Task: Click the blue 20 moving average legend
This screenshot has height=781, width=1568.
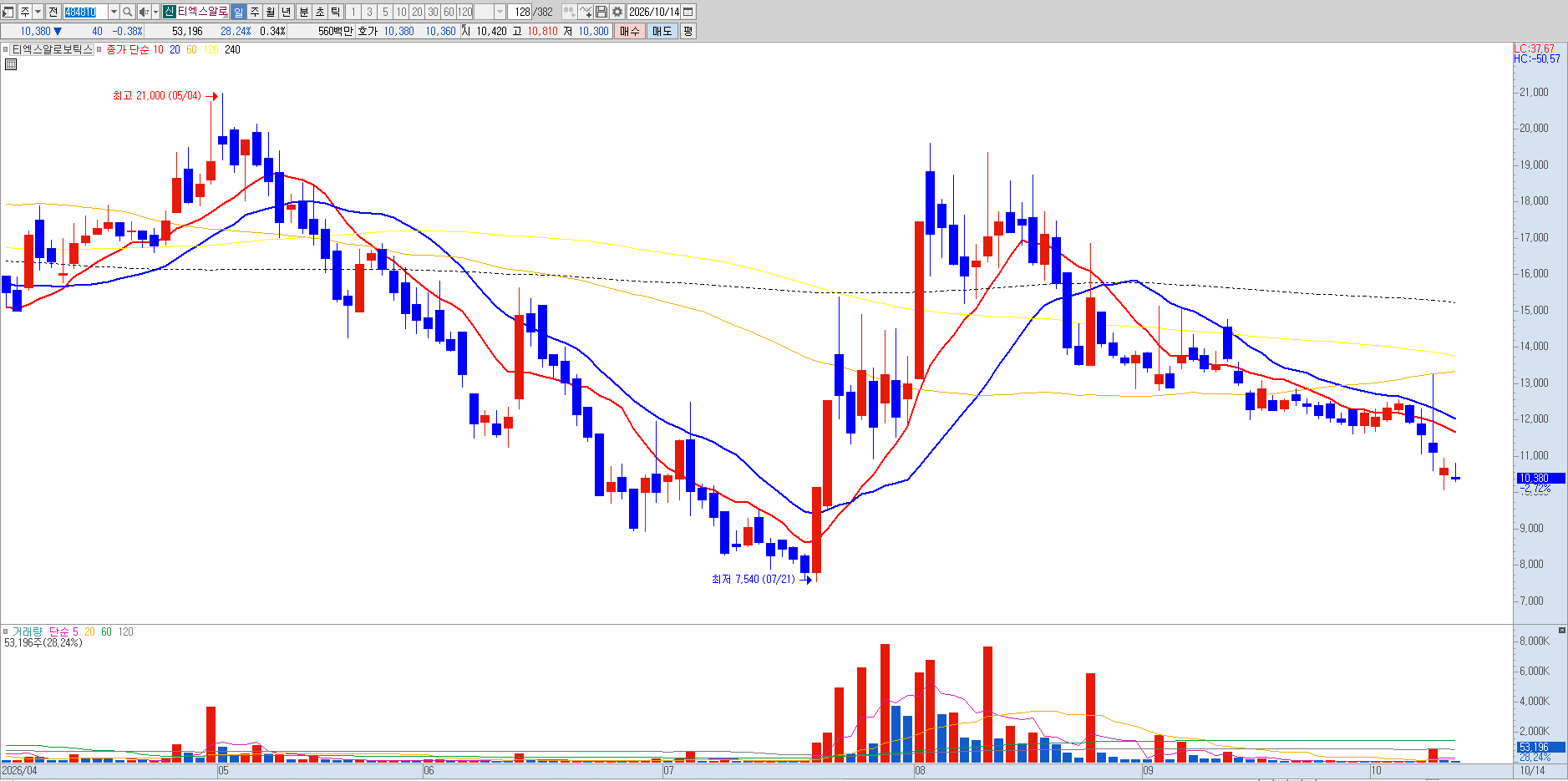Action: coord(175,49)
